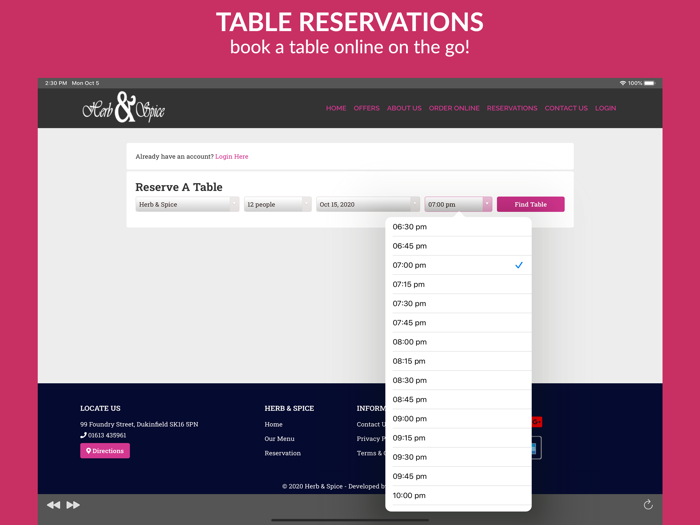Click the Herb & Spice logo
The image size is (700, 525).
coord(124,108)
